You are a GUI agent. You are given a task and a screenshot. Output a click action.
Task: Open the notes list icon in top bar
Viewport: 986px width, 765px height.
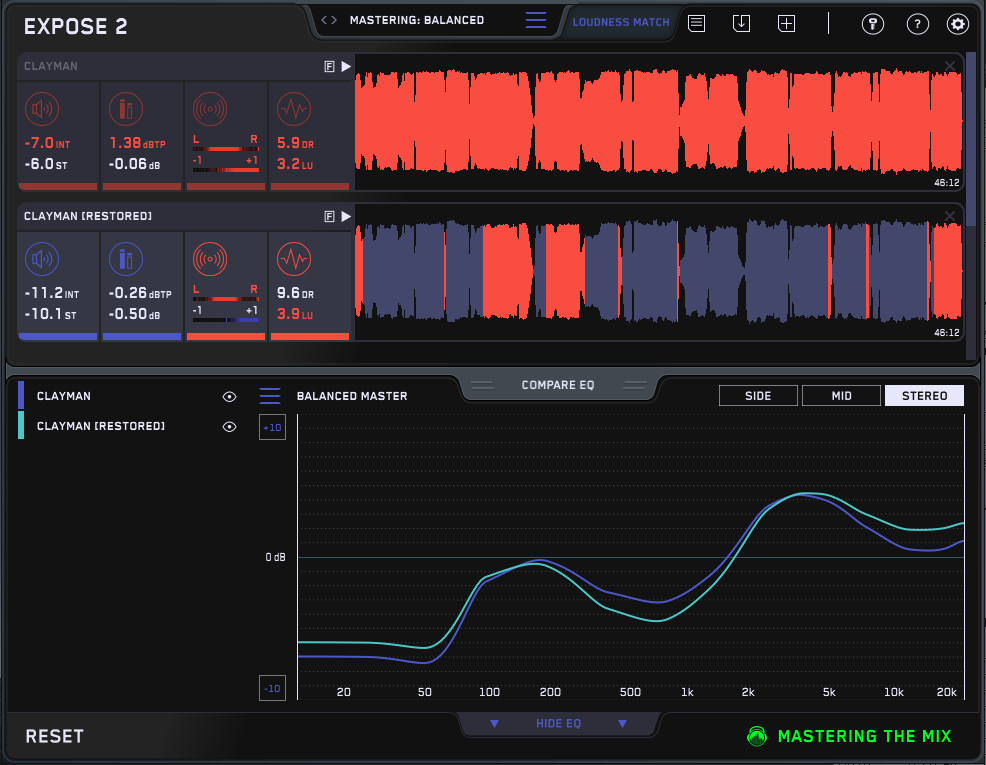[697, 23]
